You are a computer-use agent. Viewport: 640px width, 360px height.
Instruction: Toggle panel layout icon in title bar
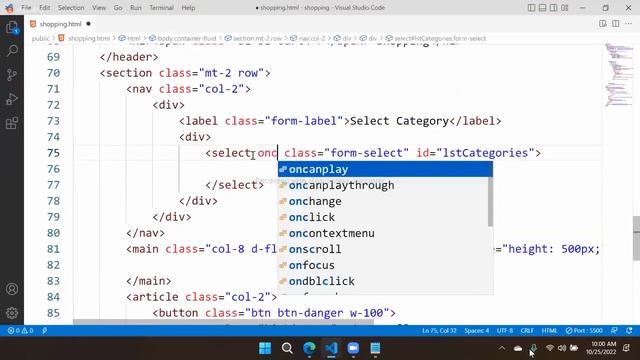pyautogui.click(x=542, y=8)
